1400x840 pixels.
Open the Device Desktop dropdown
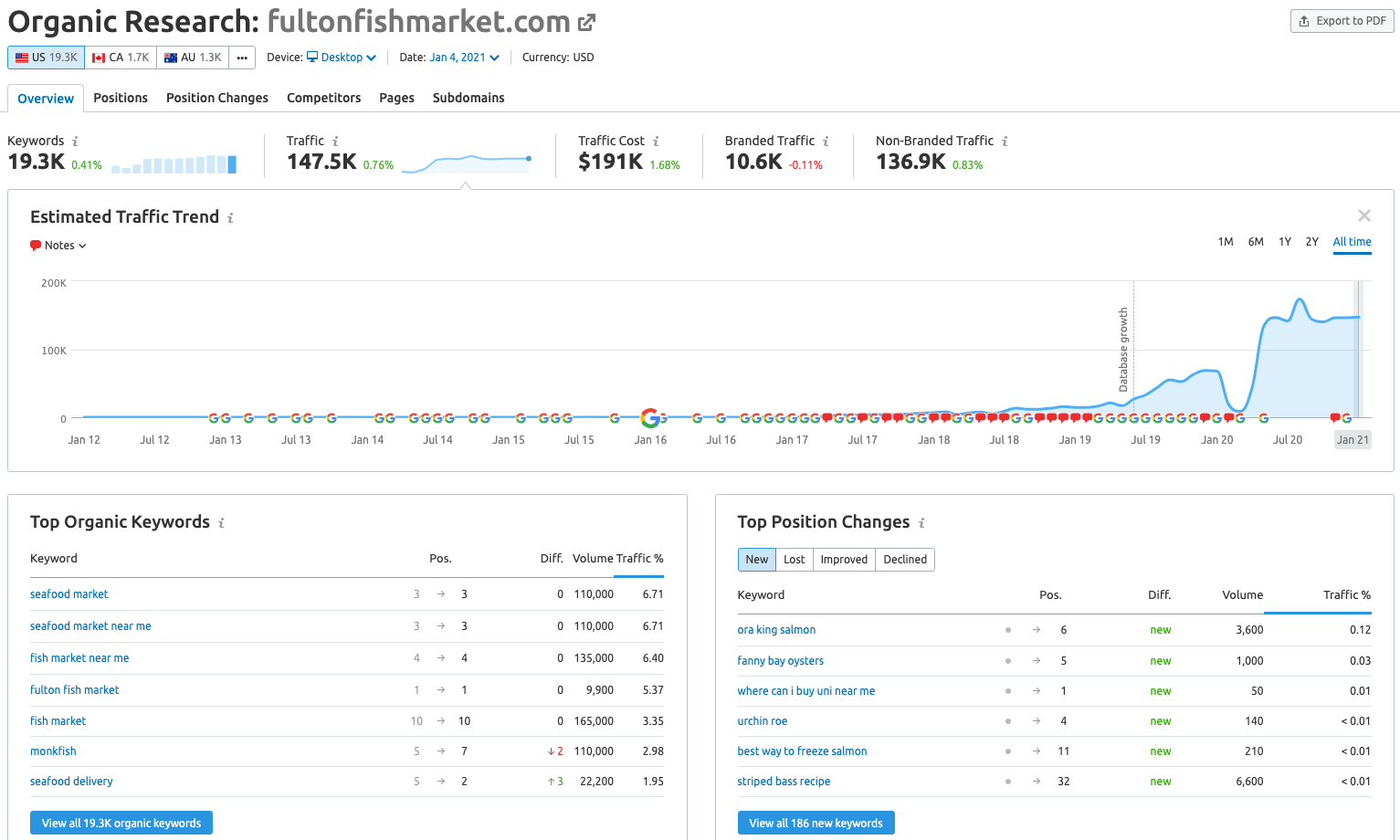[342, 58]
